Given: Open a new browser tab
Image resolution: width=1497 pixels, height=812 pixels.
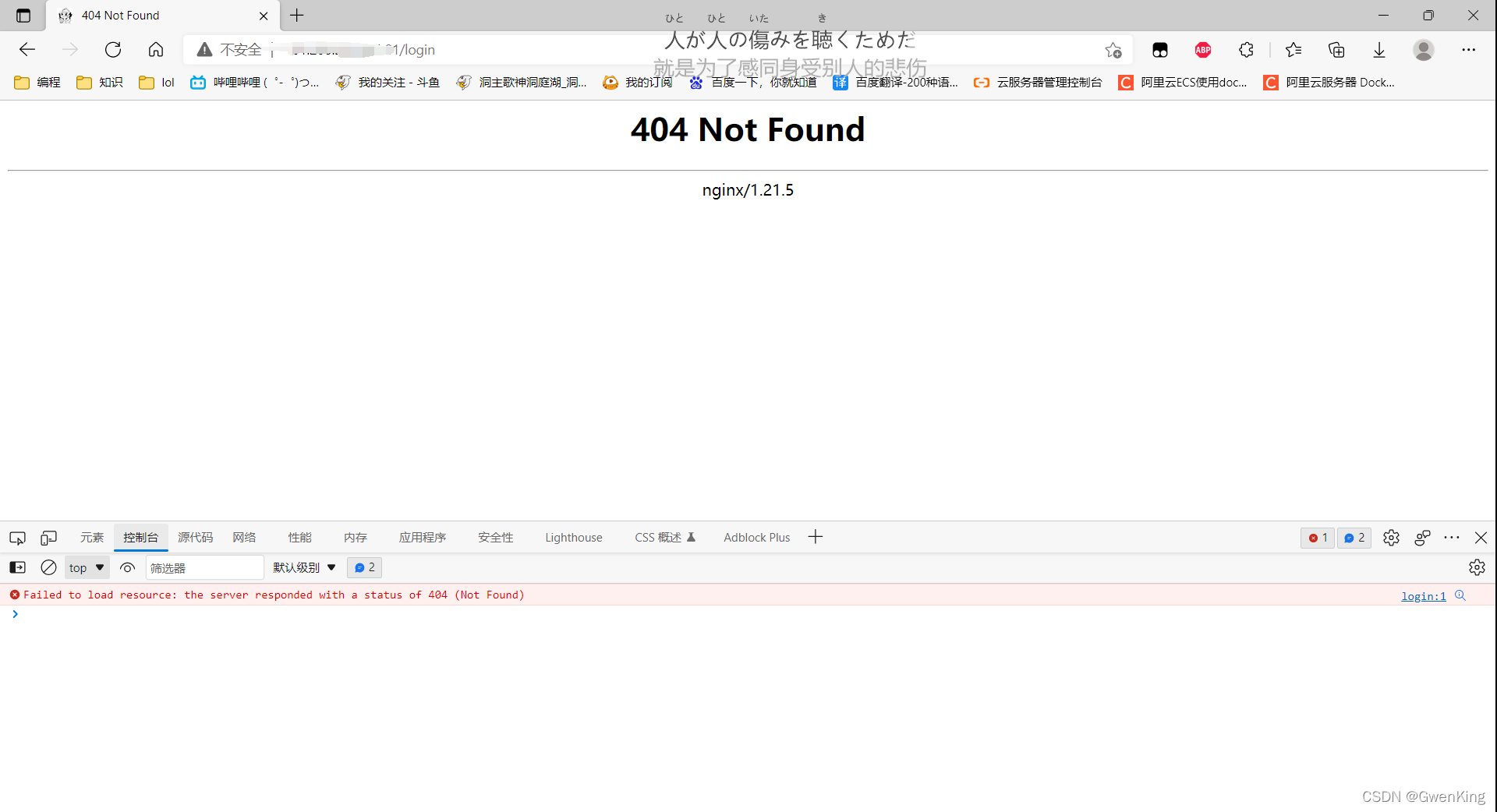Looking at the screenshot, I should coord(297,15).
